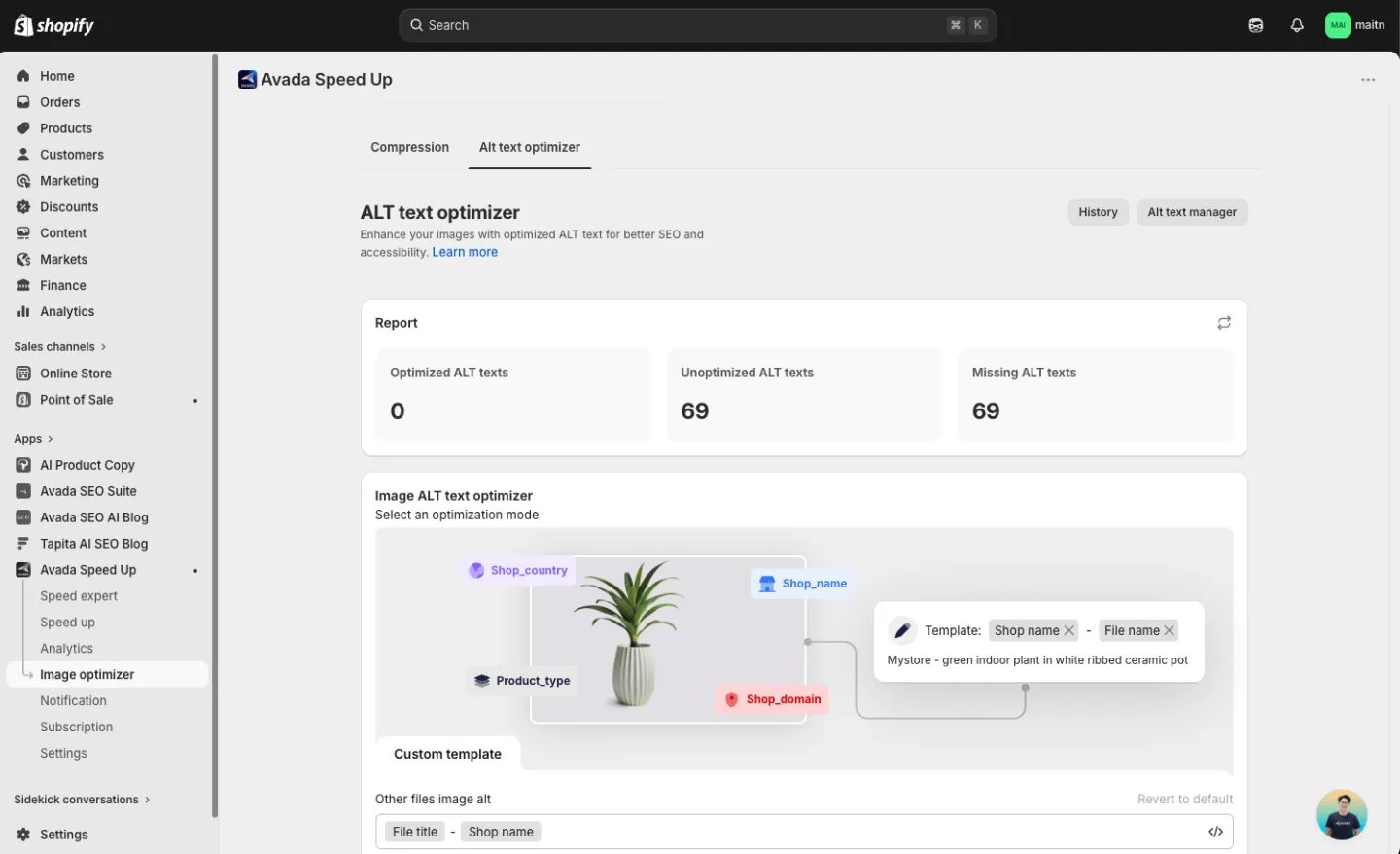Click the Product_type variable chip

522,681
